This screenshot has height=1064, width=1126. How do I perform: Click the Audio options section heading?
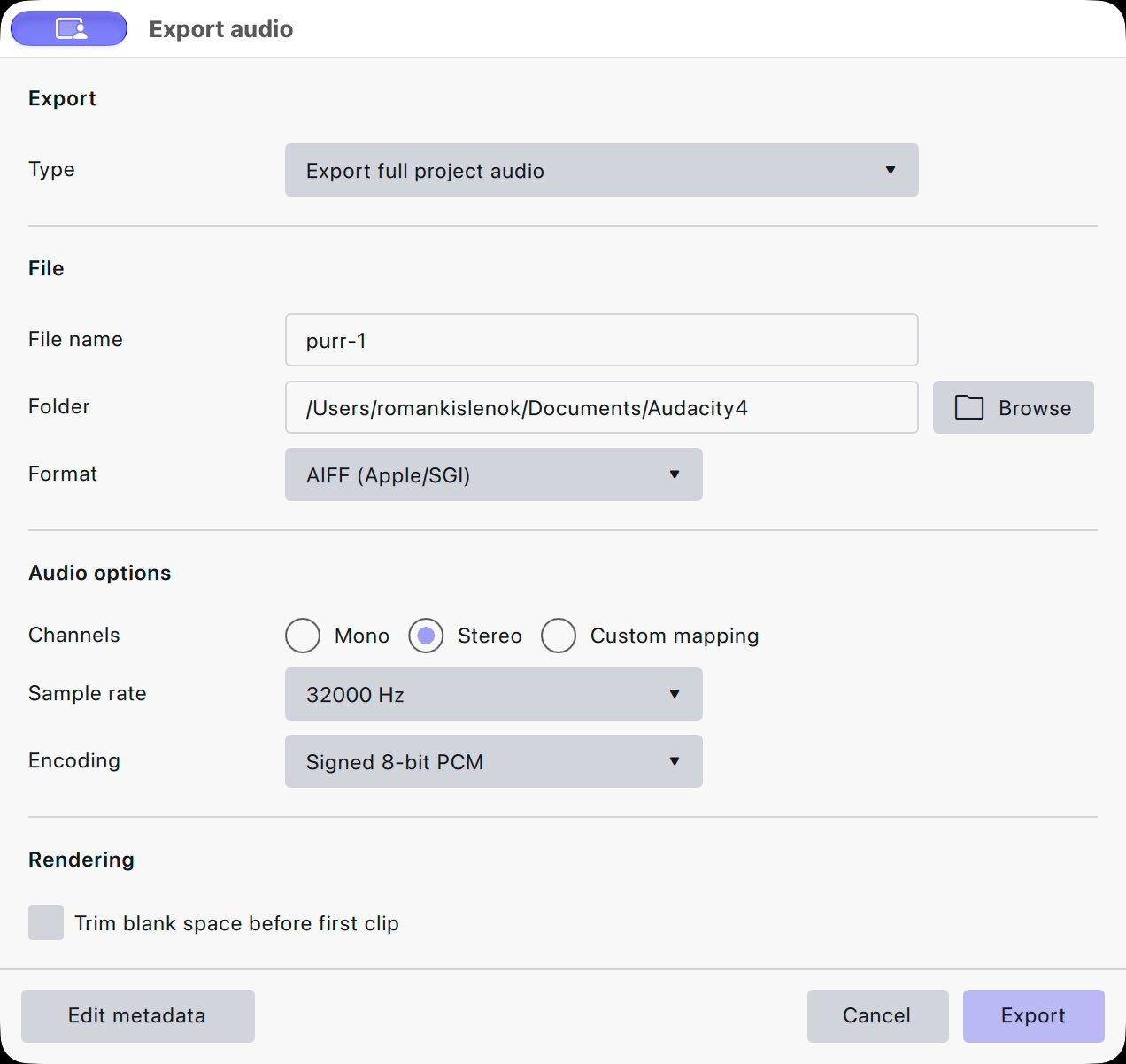click(100, 573)
